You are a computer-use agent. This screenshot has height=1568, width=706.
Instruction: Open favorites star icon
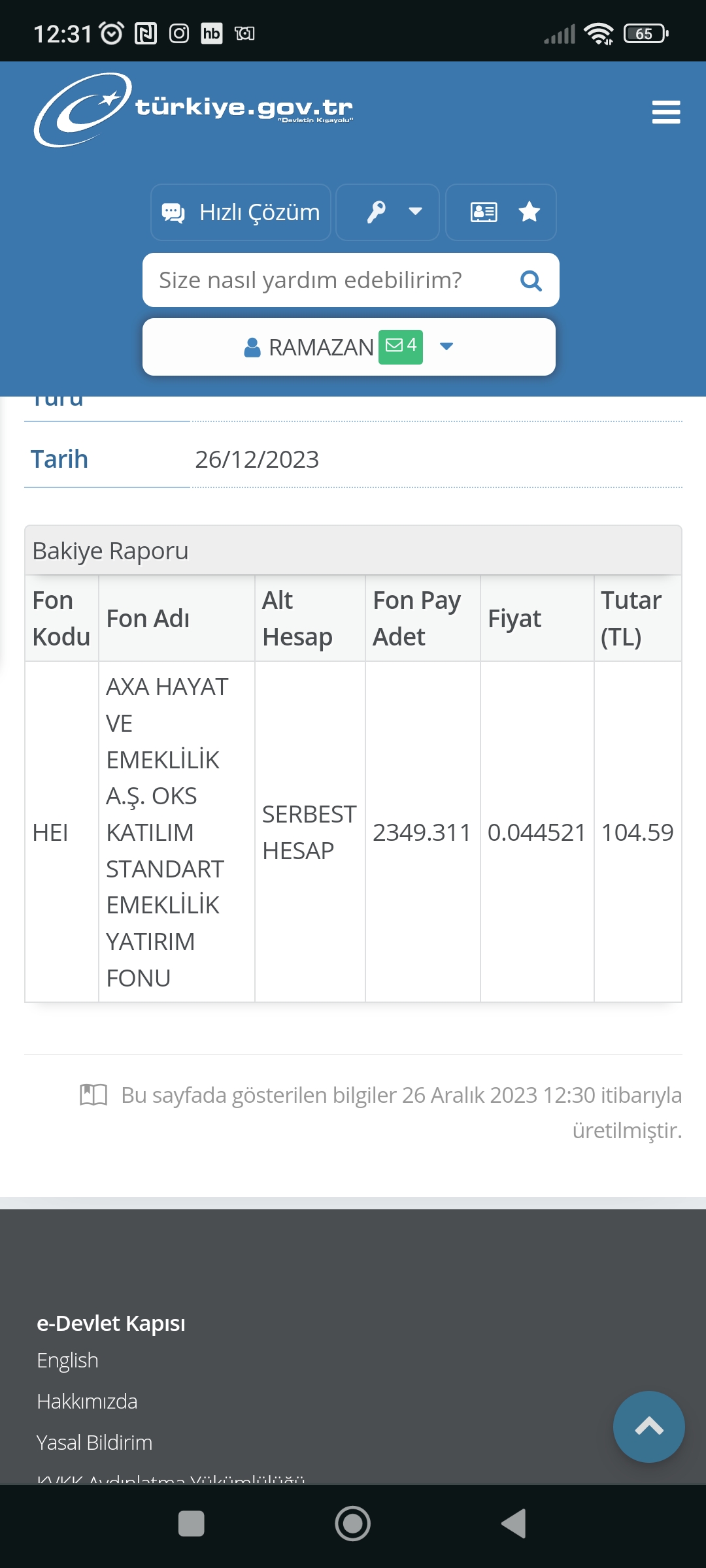(529, 212)
